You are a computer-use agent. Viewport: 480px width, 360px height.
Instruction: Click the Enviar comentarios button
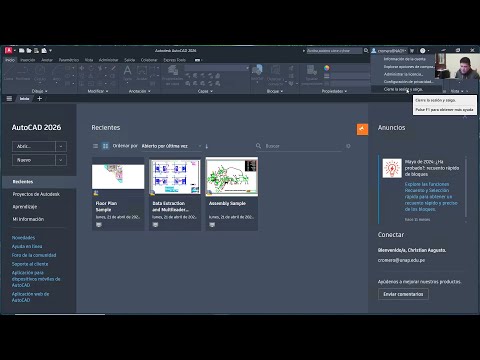tap(403, 294)
